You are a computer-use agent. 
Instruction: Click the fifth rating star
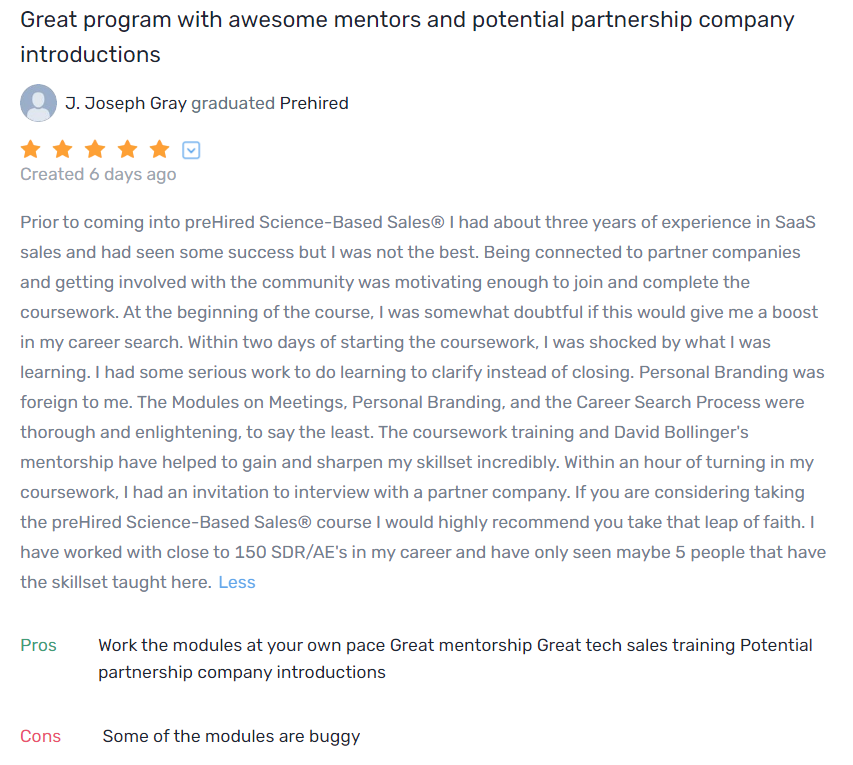click(159, 150)
